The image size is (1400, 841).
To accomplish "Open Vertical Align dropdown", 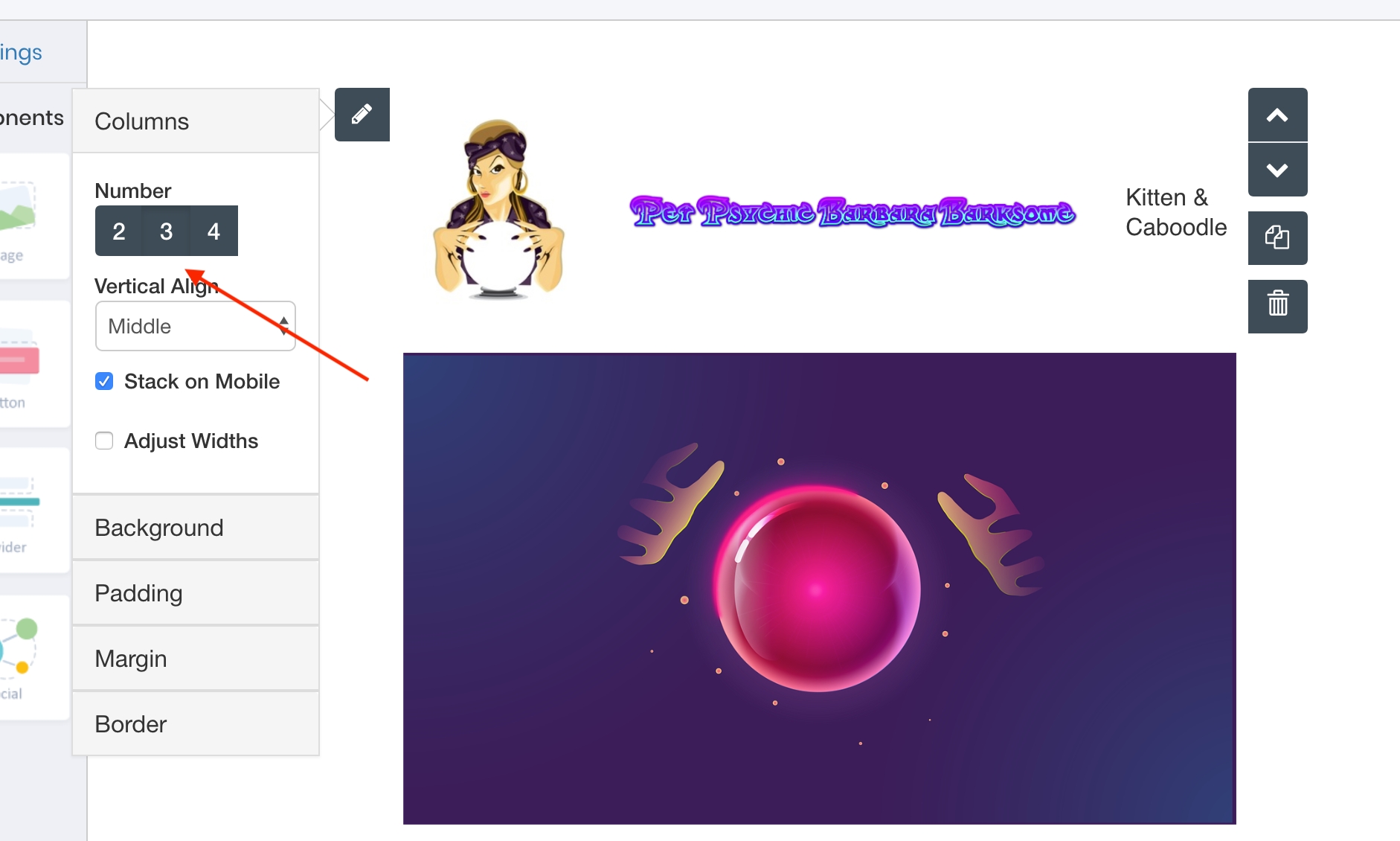I will coord(196,326).
